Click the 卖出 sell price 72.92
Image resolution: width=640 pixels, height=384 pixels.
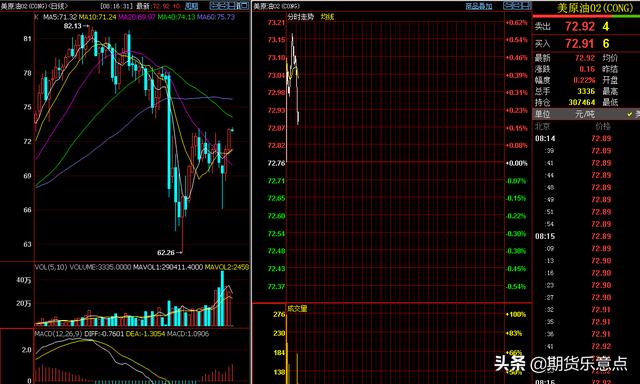(580, 27)
